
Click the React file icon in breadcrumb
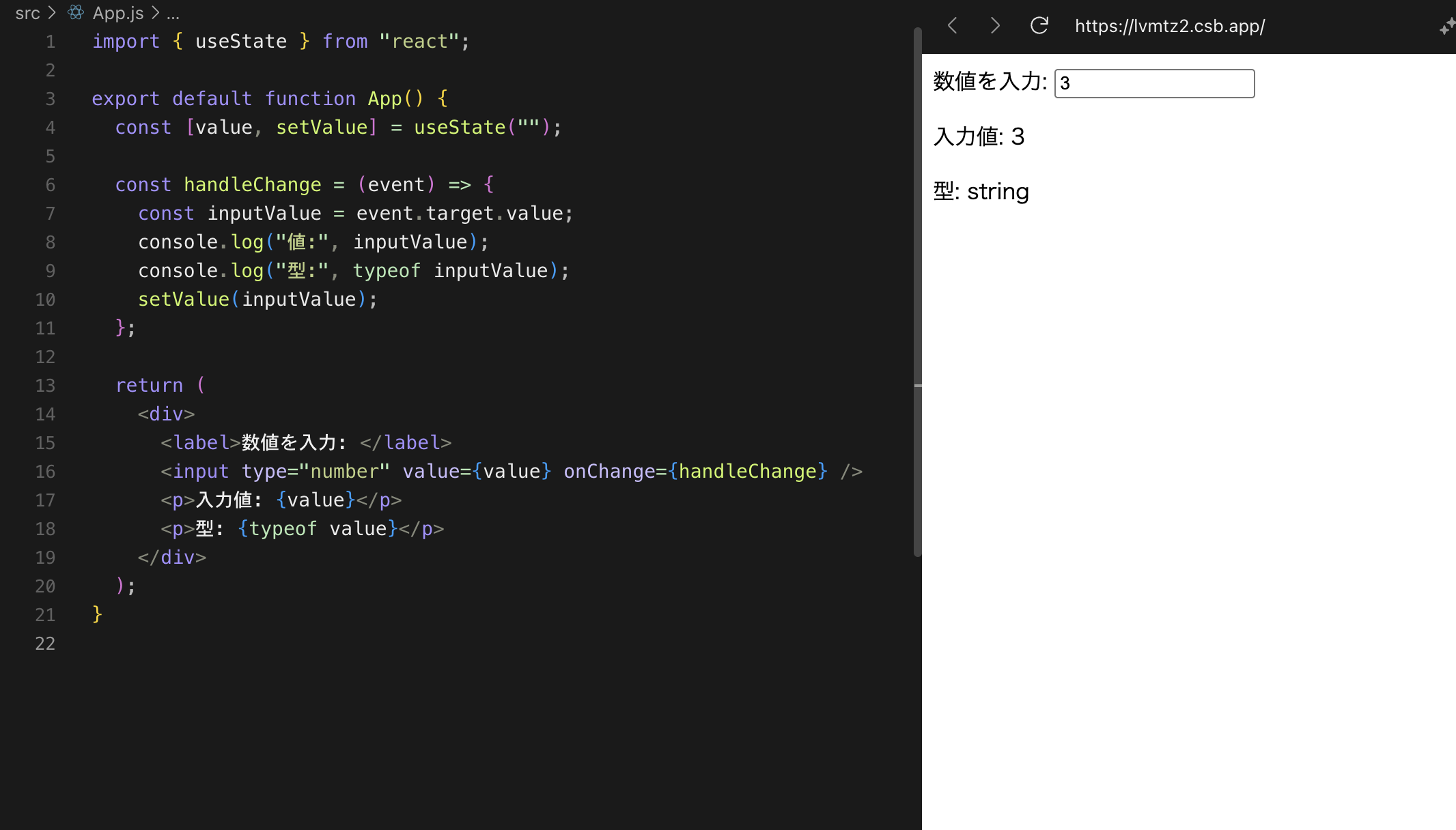pos(76,13)
